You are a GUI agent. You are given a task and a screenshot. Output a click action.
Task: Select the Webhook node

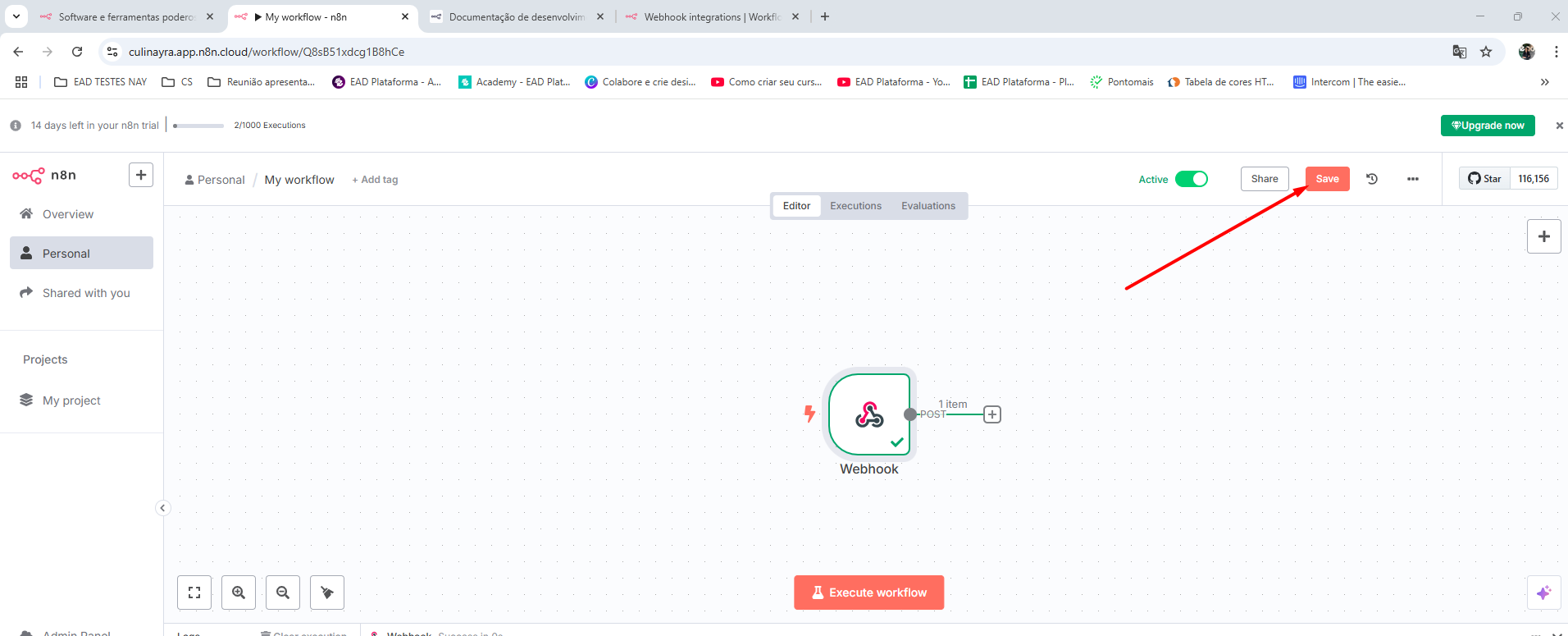click(869, 414)
